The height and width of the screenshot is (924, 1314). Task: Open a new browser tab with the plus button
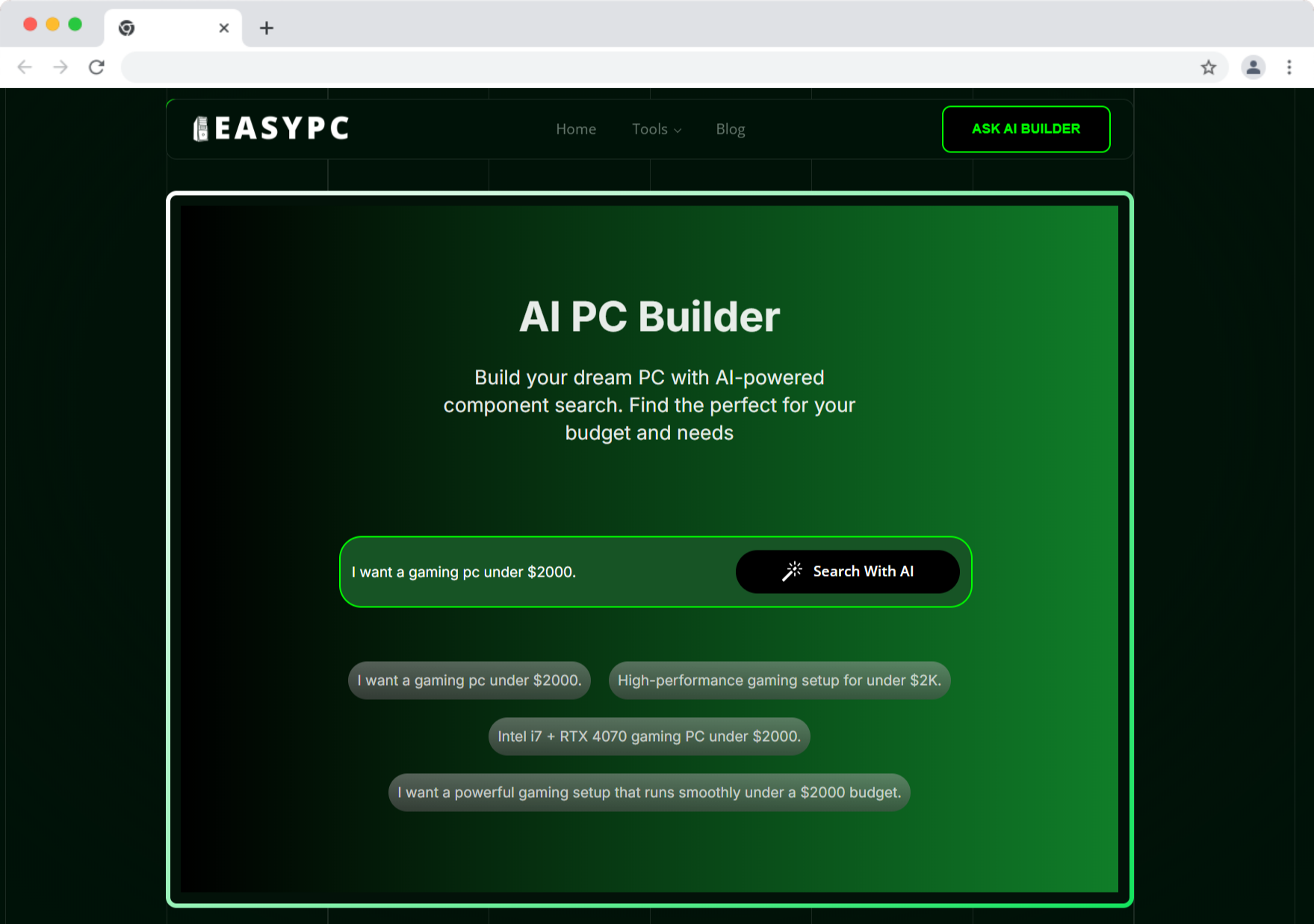[266, 28]
